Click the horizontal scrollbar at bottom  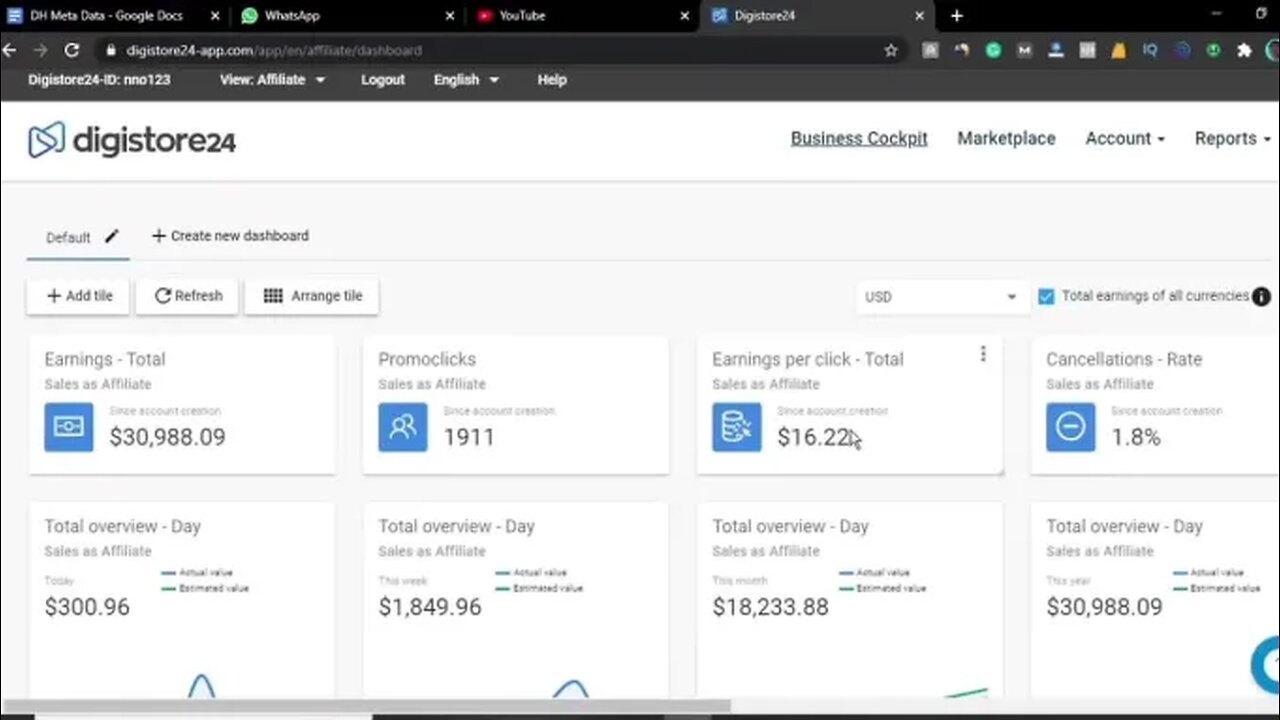point(365,707)
